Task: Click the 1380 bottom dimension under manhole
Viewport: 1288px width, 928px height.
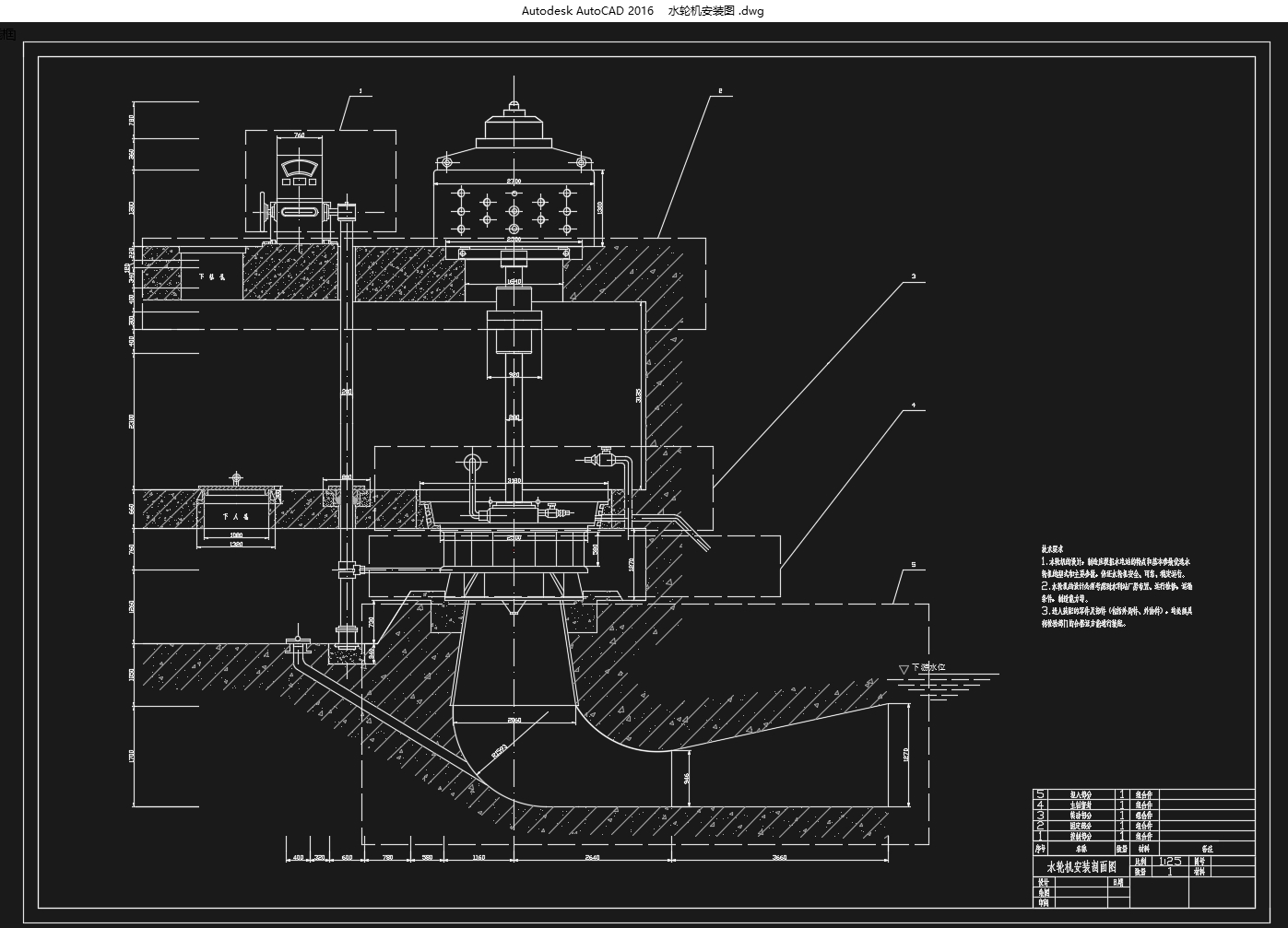Action: pyautogui.click(x=236, y=545)
